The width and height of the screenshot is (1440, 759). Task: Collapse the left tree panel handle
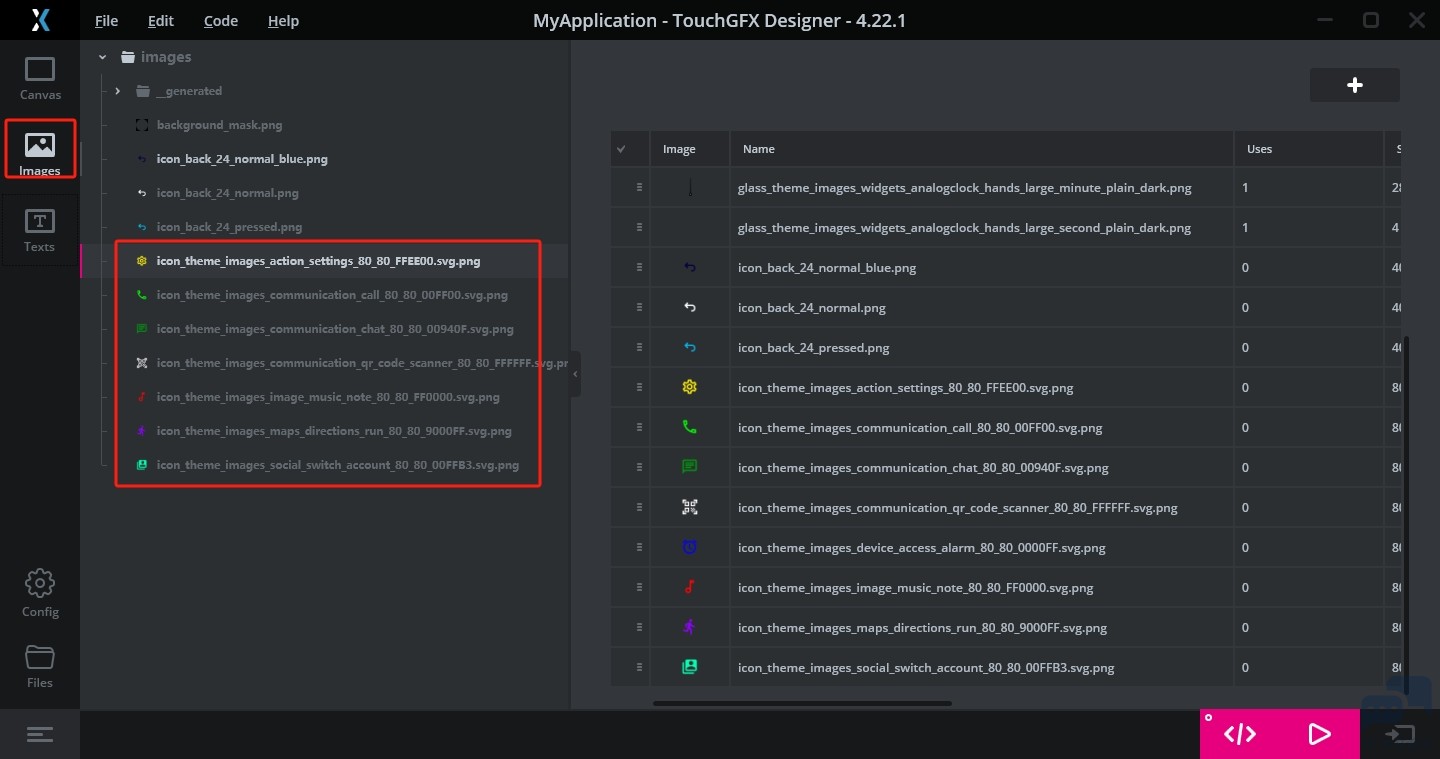click(x=575, y=374)
